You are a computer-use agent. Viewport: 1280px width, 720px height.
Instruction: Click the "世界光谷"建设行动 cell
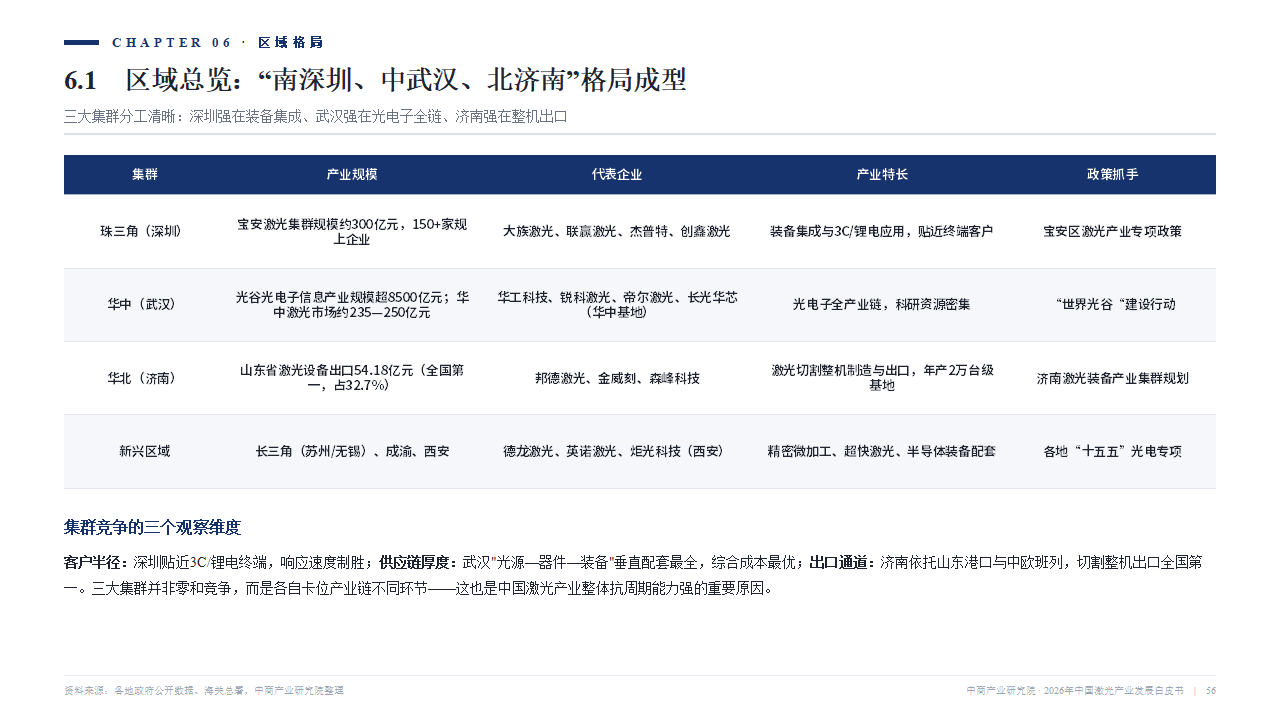[1113, 304]
